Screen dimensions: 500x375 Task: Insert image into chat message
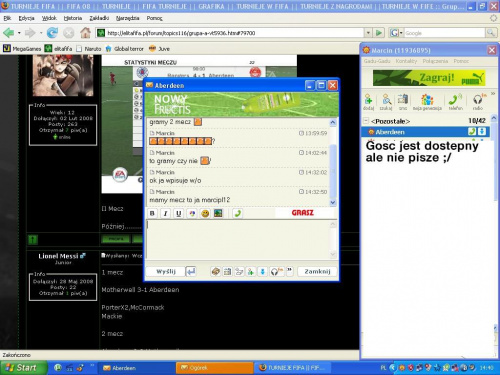click(218, 213)
